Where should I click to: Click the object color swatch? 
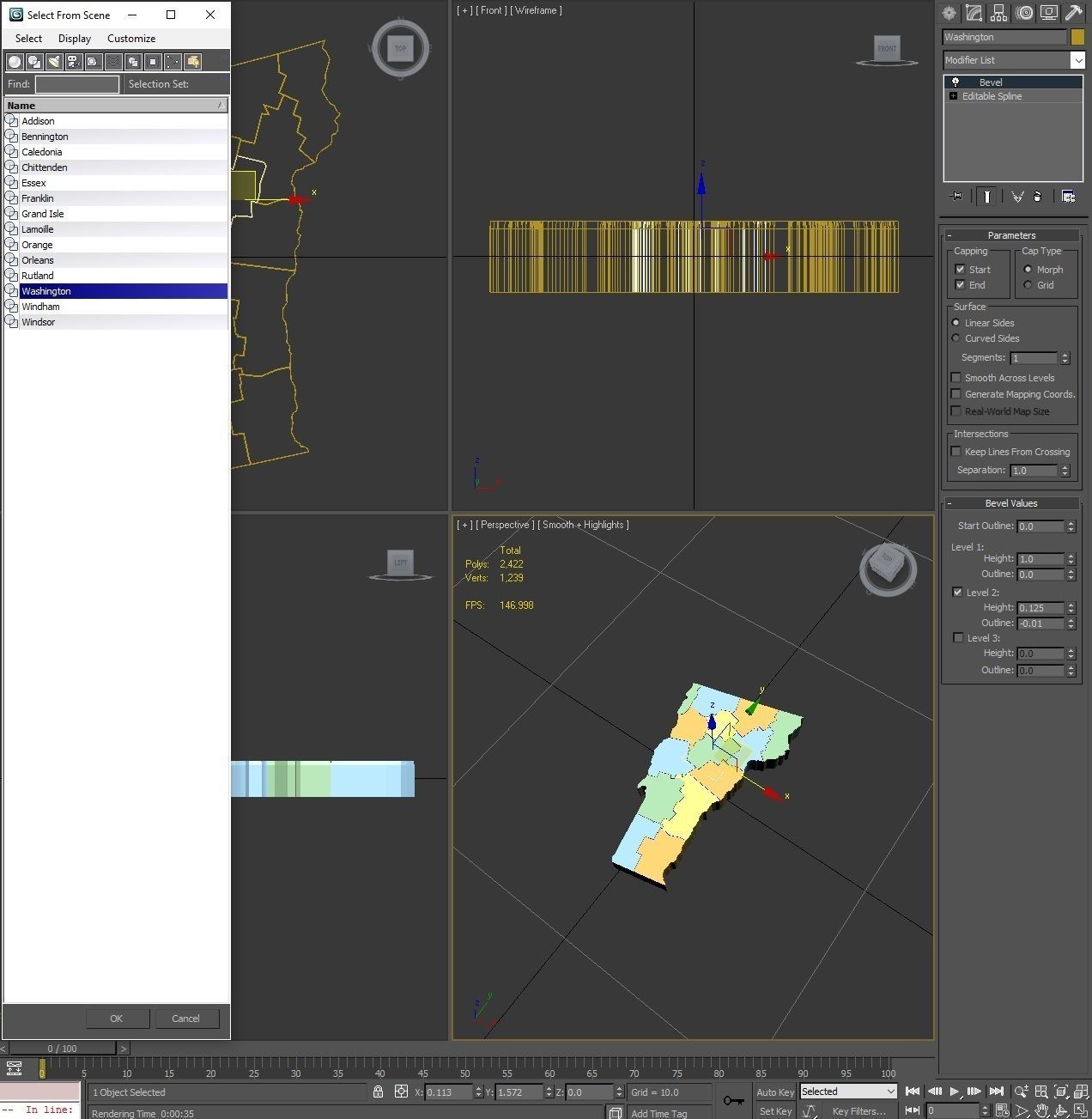coord(1077,37)
